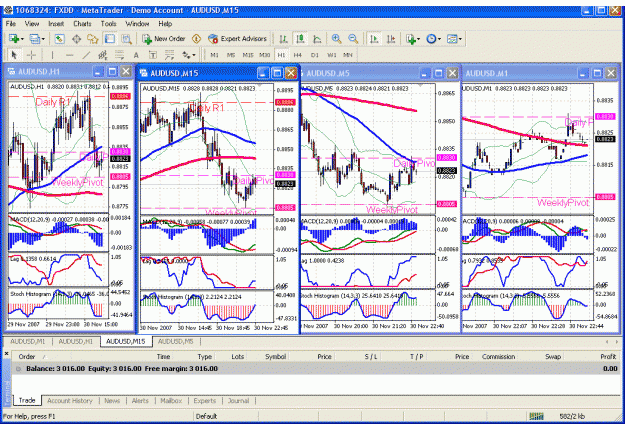This screenshot has height=424, width=625.
Task: Switch chart to bar chart mode
Action: pyautogui.click(x=283, y=39)
